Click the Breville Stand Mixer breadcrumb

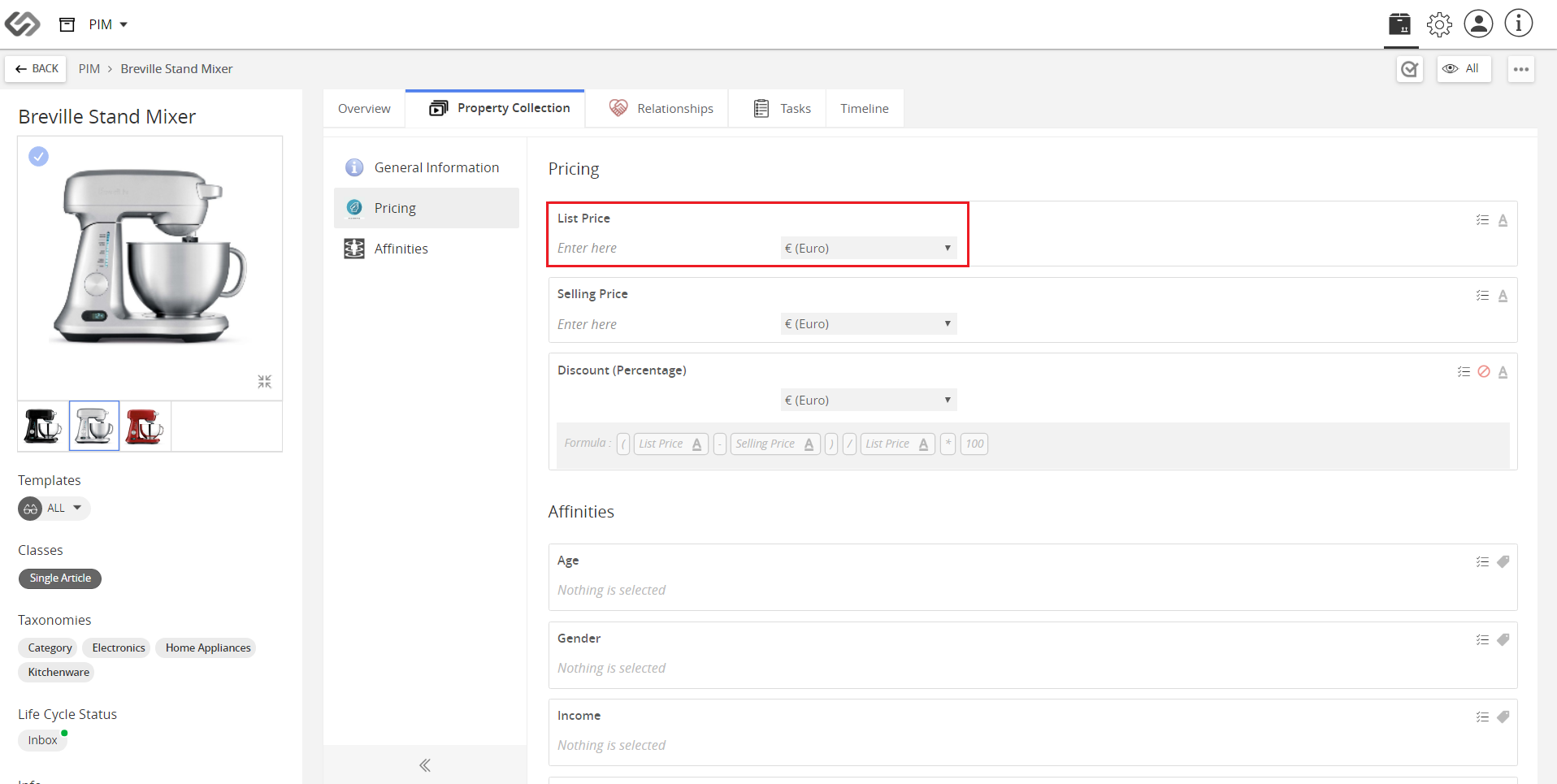[176, 69]
